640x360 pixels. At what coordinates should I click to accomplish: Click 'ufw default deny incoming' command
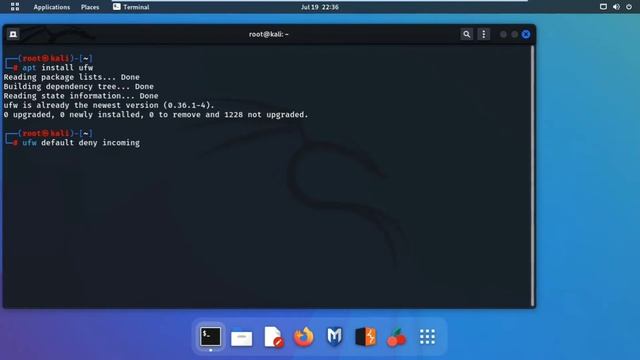pos(81,143)
